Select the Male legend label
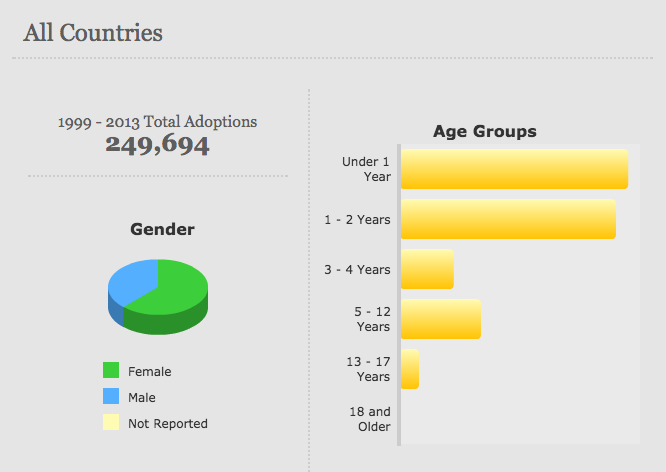Viewport: 666px width, 472px height. pos(142,398)
